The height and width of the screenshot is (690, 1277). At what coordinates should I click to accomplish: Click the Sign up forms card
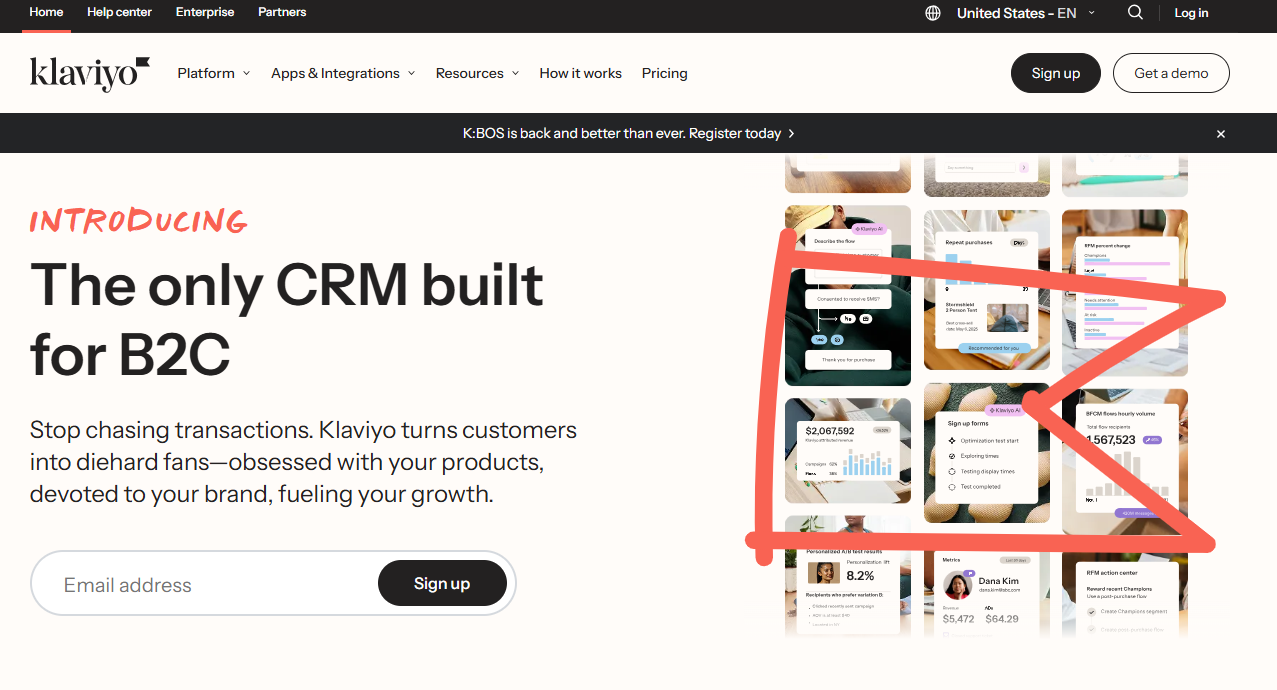987,453
